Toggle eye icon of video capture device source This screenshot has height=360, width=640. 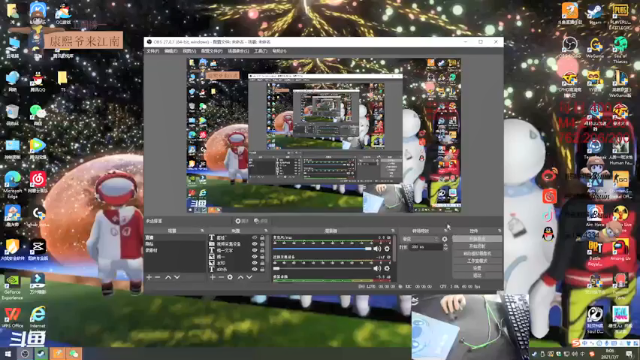(254, 244)
